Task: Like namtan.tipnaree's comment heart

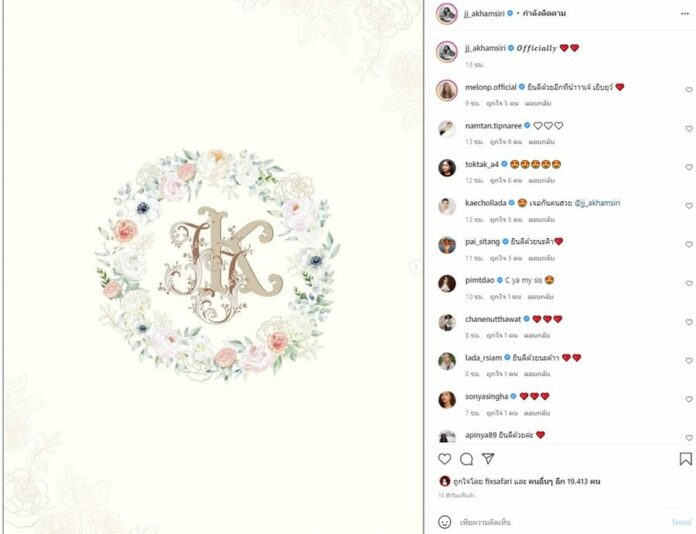Action: pyautogui.click(x=689, y=128)
